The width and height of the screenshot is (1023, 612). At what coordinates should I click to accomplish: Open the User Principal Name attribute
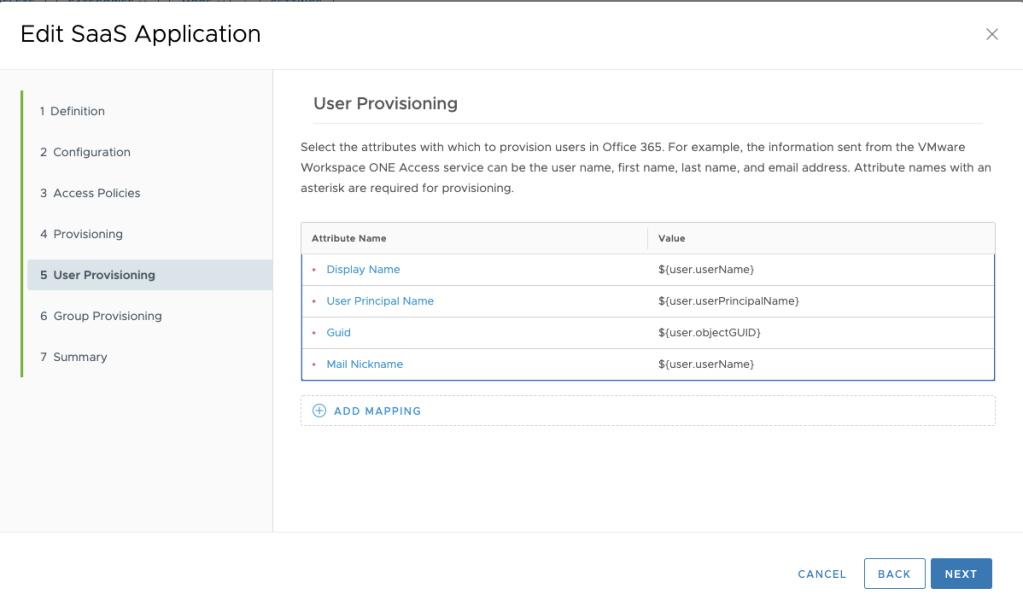tap(380, 301)
